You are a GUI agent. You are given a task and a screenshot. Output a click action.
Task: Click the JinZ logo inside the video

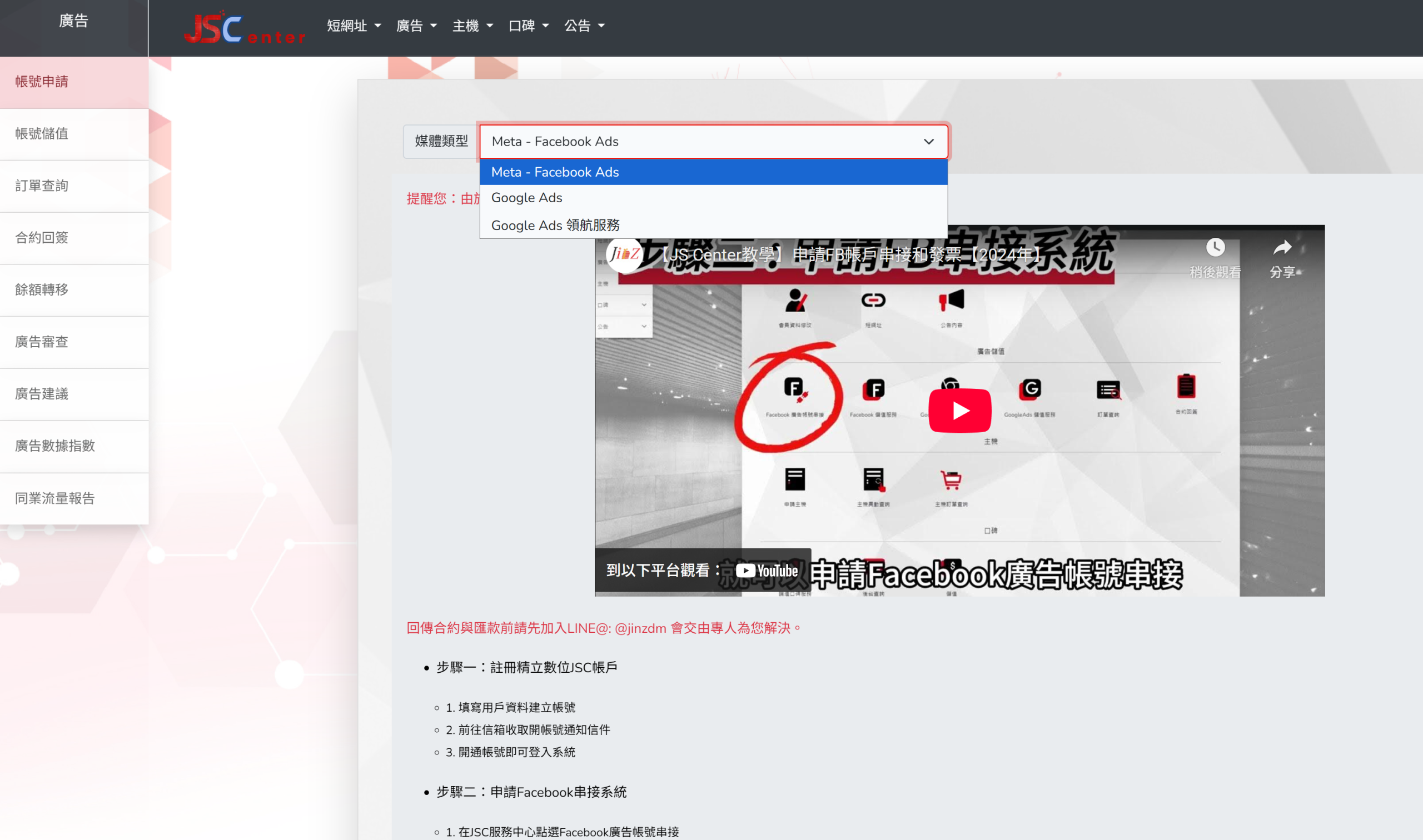tap(625, 256)
